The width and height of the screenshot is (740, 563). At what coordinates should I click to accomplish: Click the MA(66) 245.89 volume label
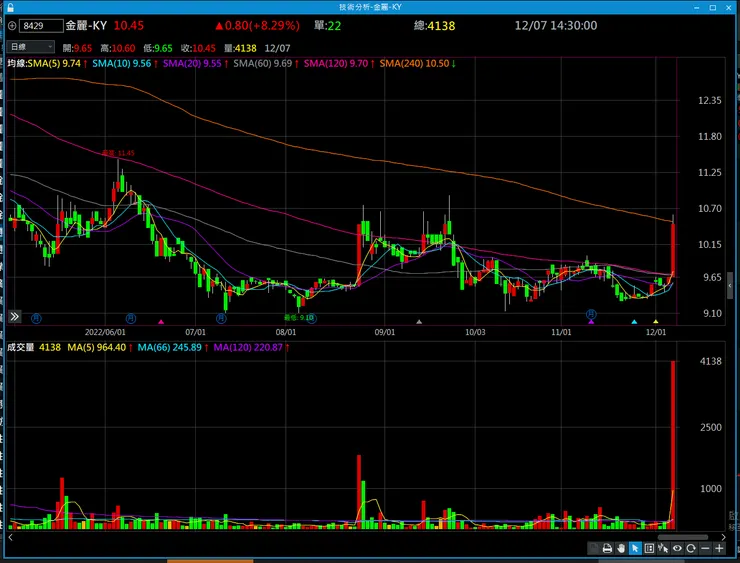click(x=170, y=348)
